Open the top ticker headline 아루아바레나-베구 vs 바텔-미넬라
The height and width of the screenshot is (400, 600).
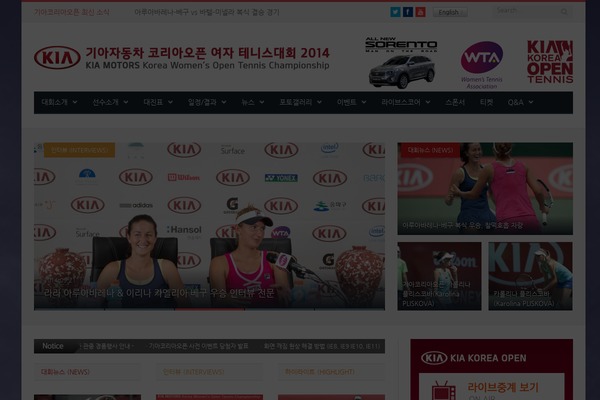coord(207,12)
